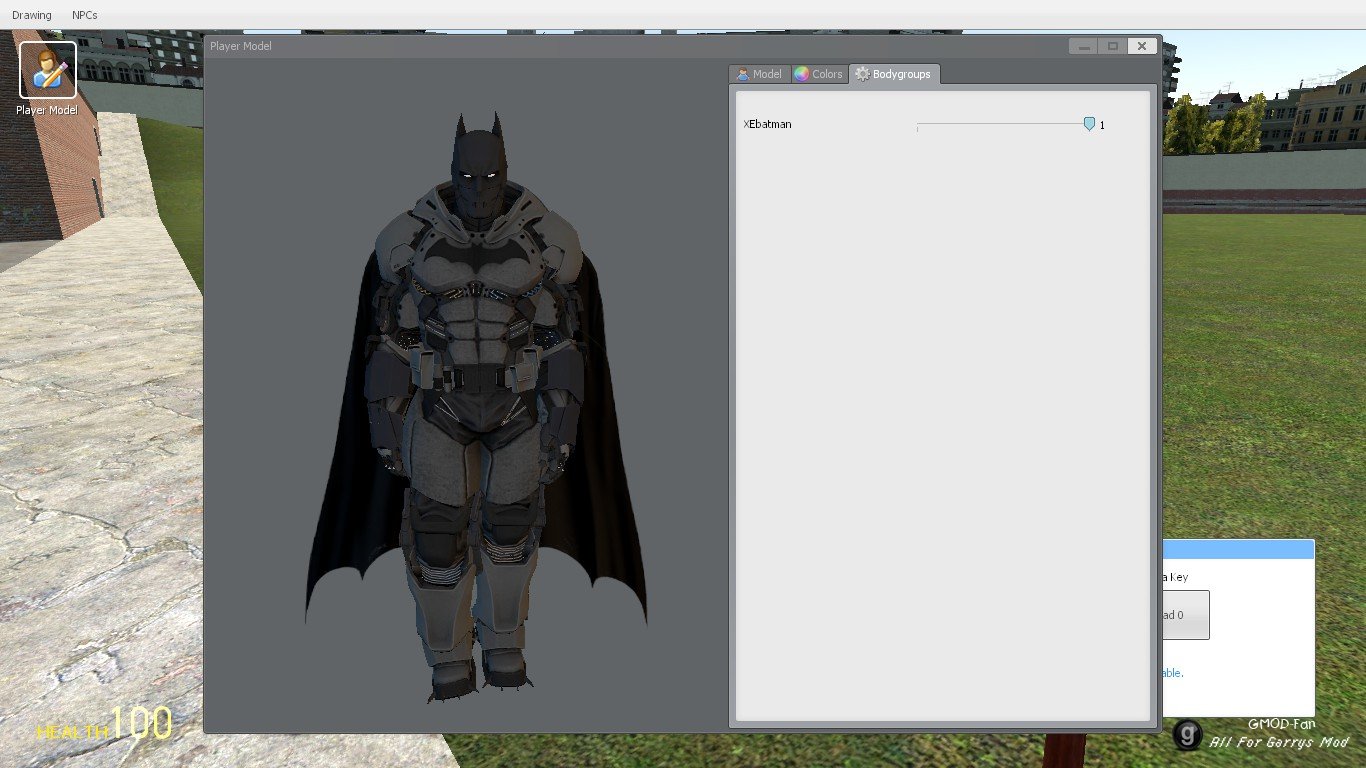Switch to the Colors tab

818,74
